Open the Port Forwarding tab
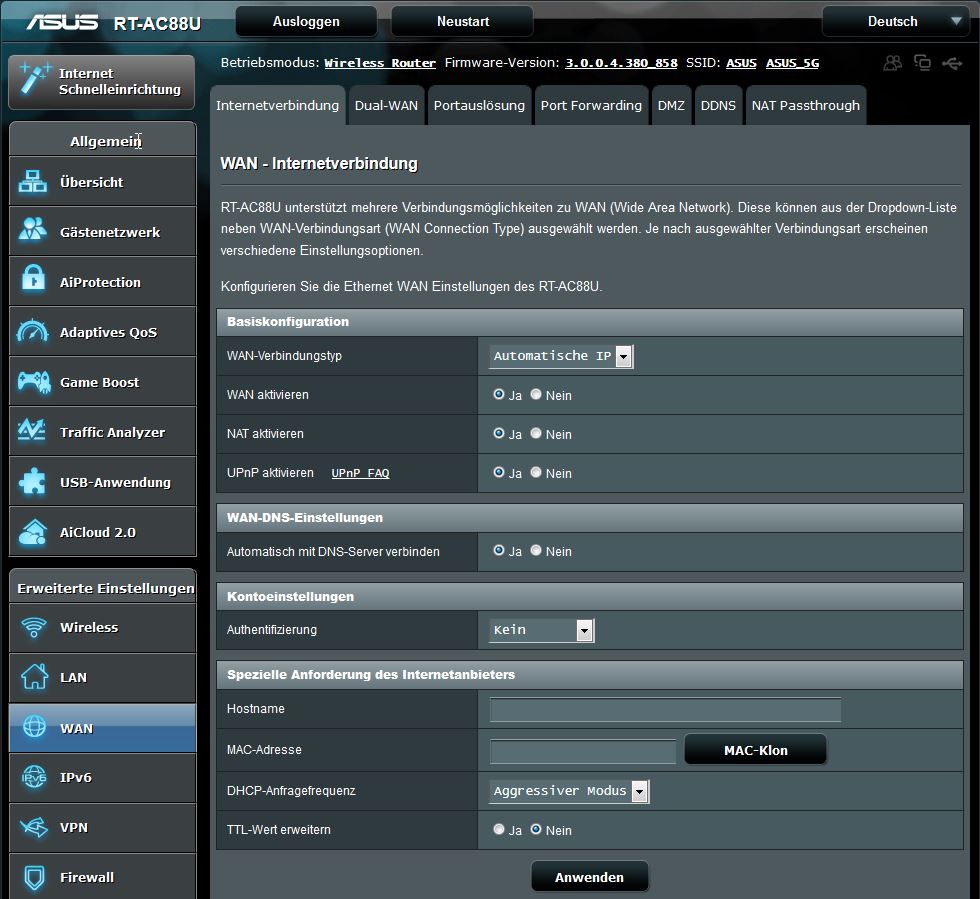Image resolution: width=980 pixels, height=899 pixels. (591, 105)
